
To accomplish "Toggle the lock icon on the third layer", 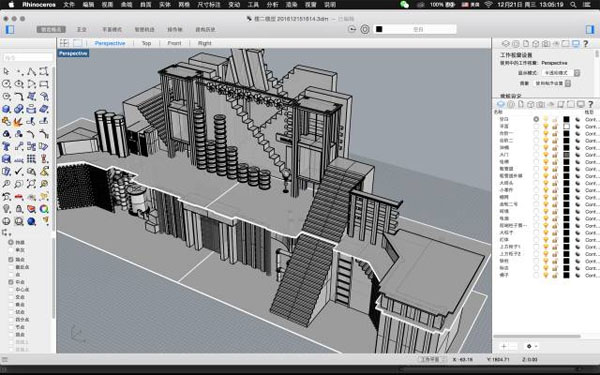I will 555,134.
